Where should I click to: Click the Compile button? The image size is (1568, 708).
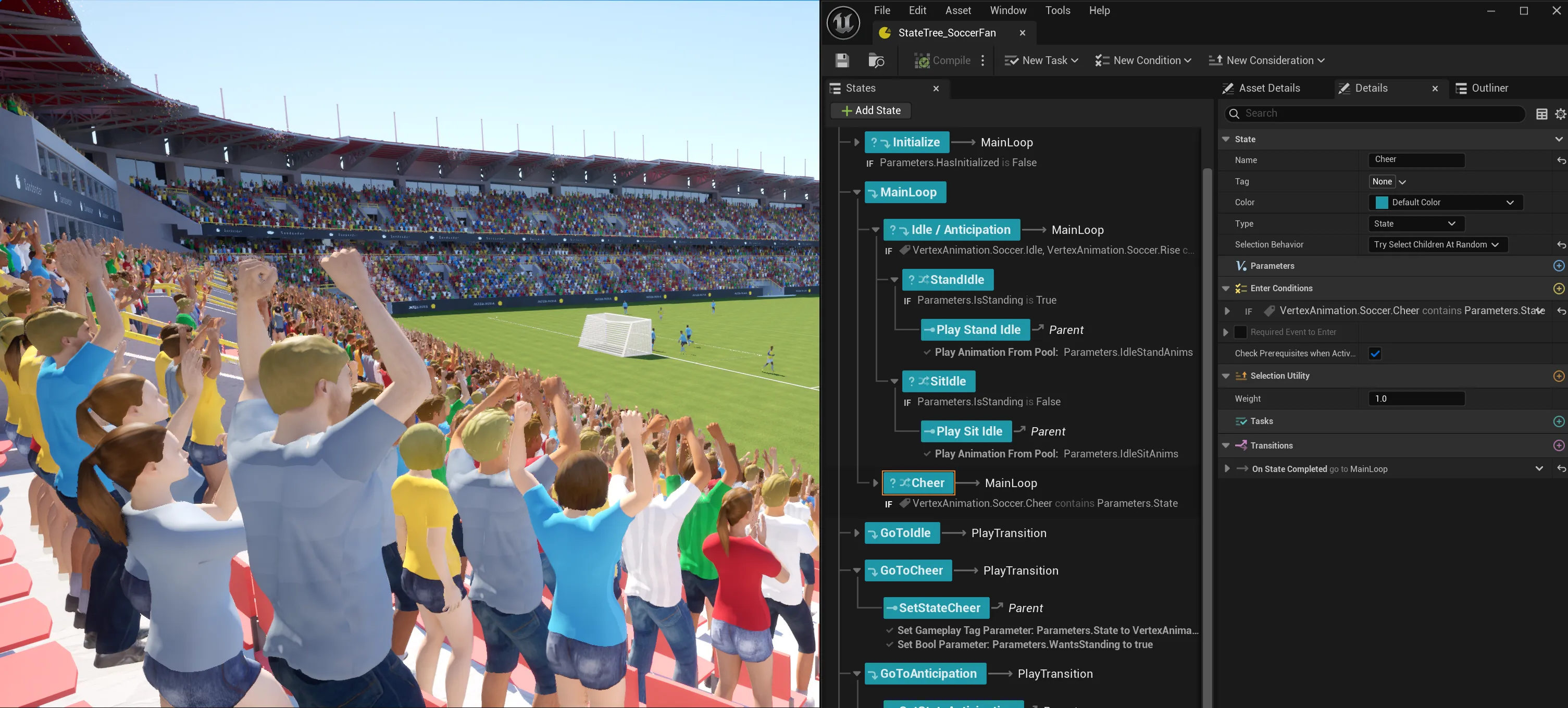click(x=942, y=60)
